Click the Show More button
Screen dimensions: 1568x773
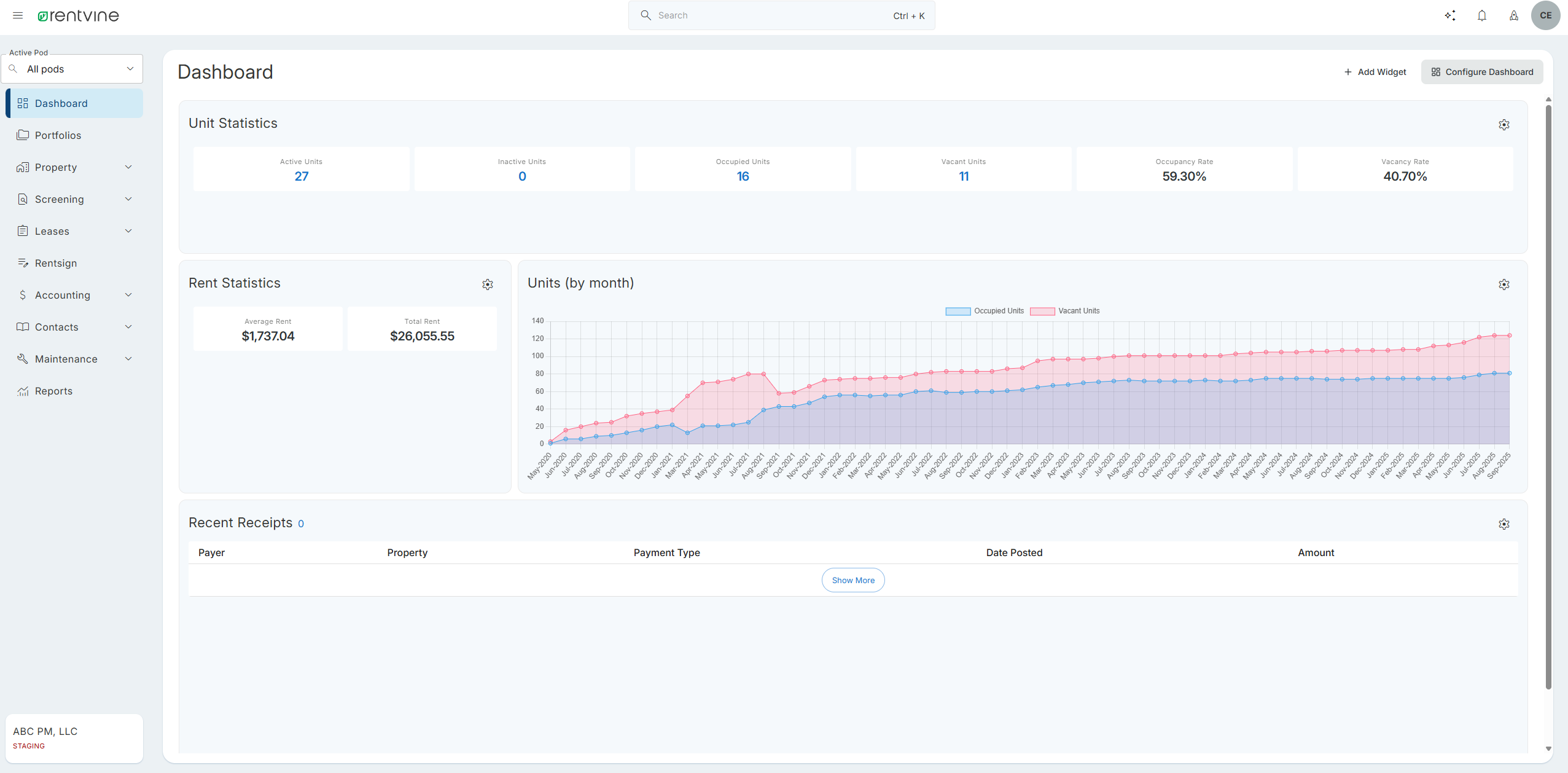coord(853,580)
